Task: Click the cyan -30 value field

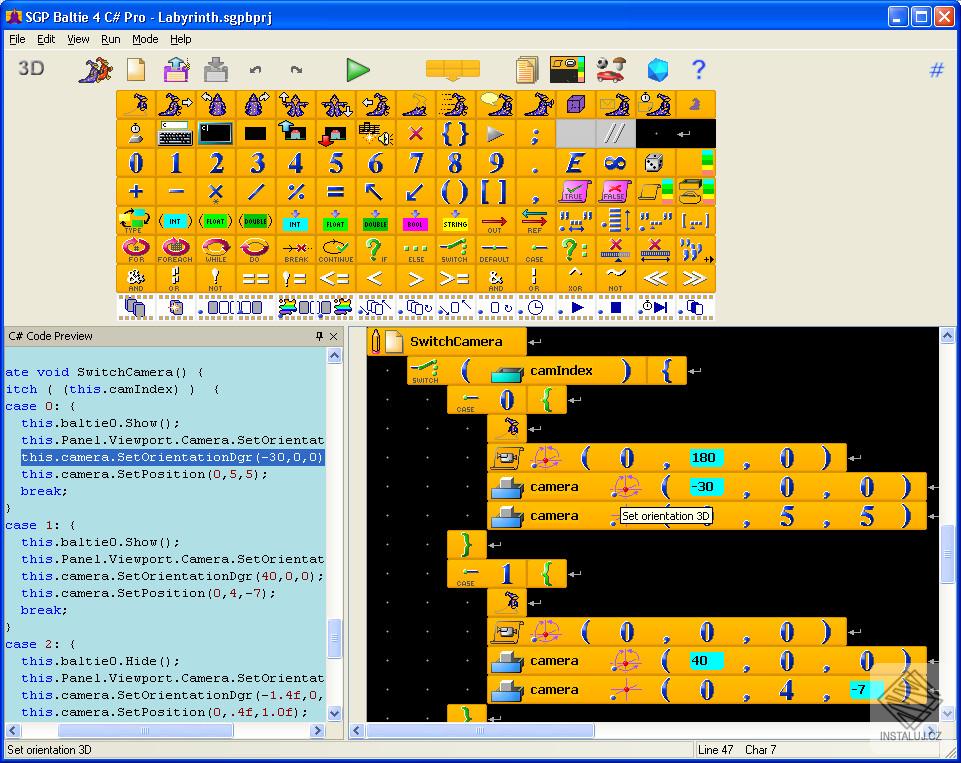Action: pyautogui.click(x=705, y=487)
